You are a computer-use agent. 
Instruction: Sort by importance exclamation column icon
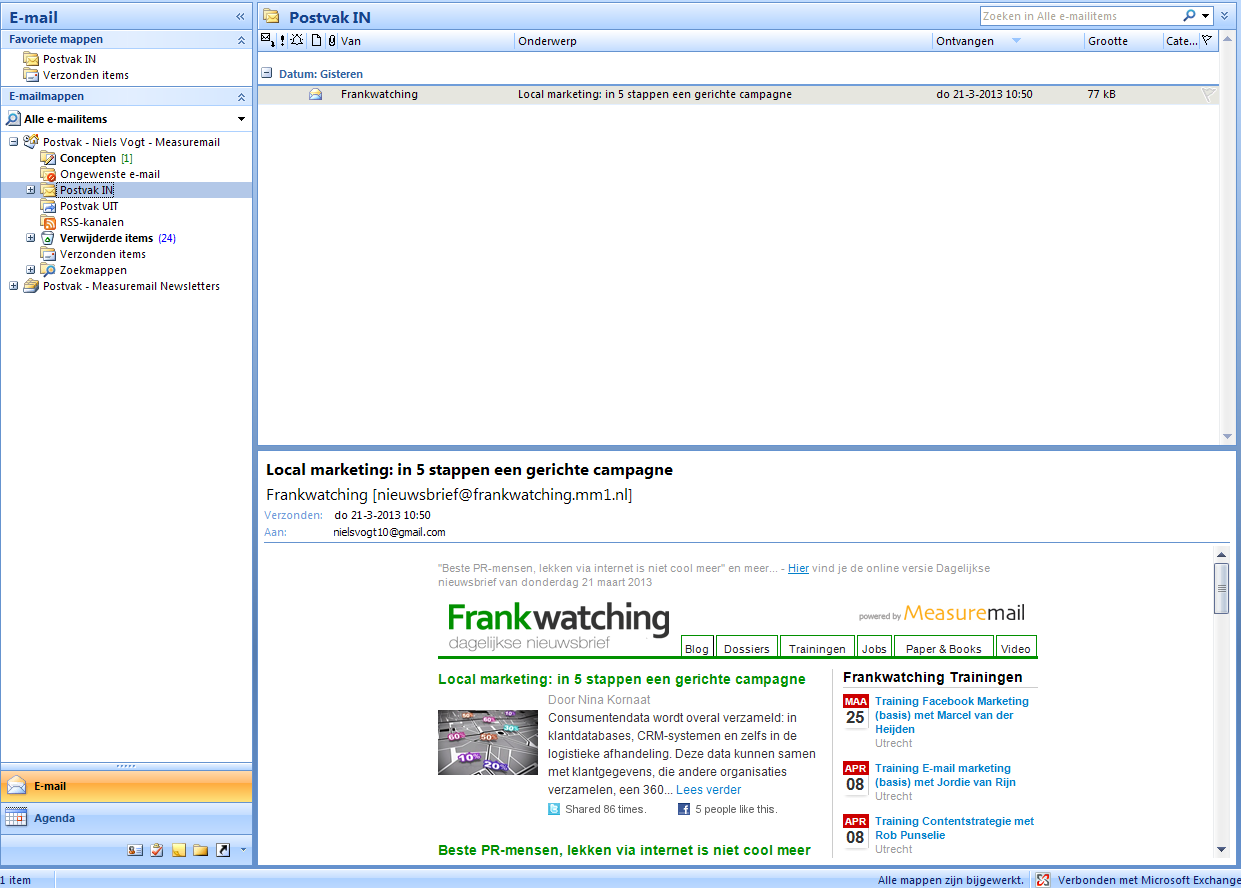(x=283, y=40)
